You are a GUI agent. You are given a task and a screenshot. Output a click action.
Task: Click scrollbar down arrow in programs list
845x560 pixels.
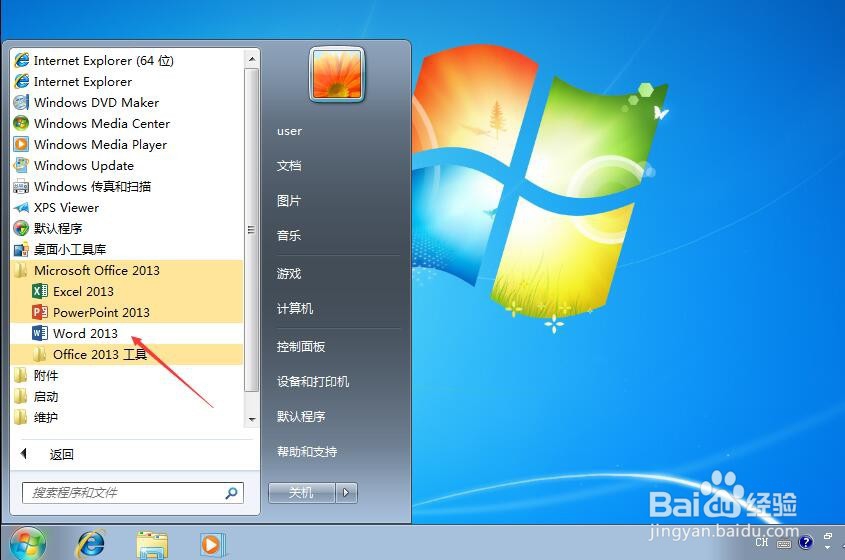click(x=252, y=419)
